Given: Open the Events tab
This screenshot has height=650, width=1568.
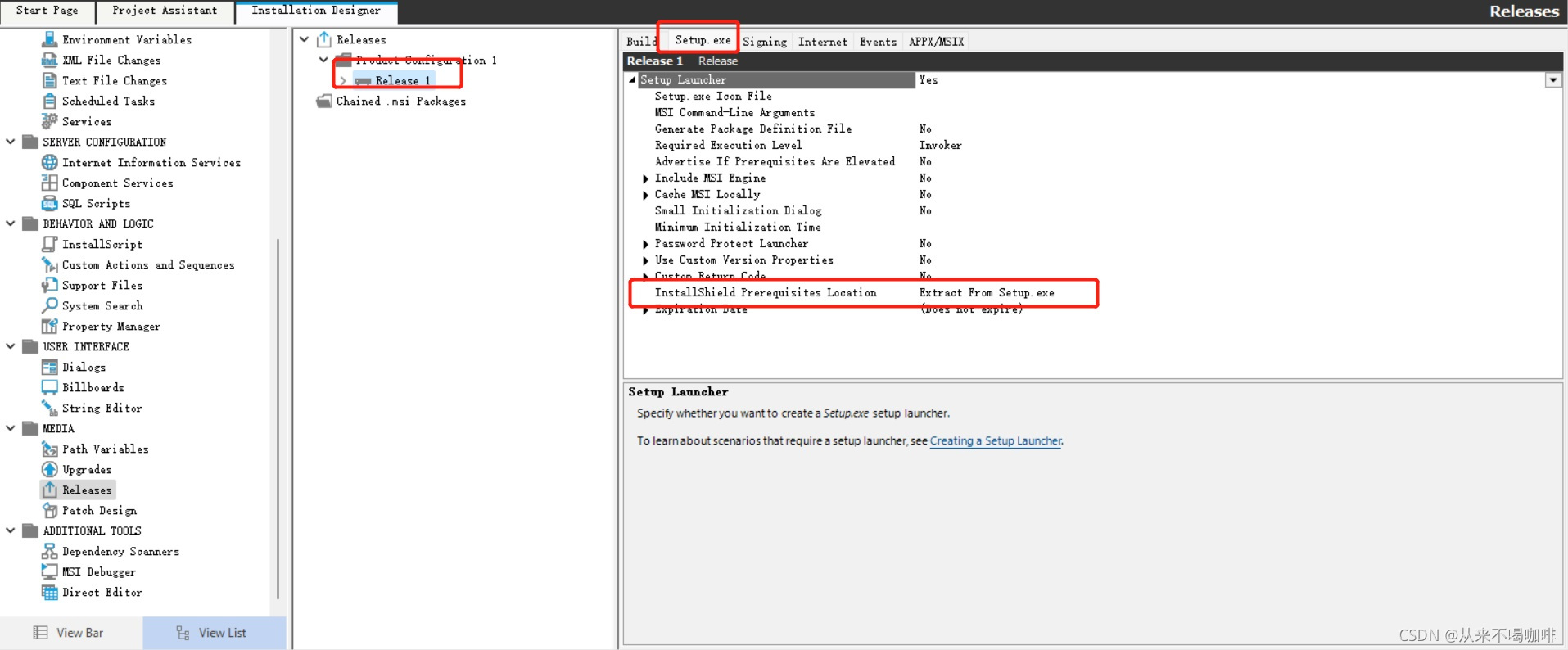Looking at the screenshot, I should click(878, 42).
